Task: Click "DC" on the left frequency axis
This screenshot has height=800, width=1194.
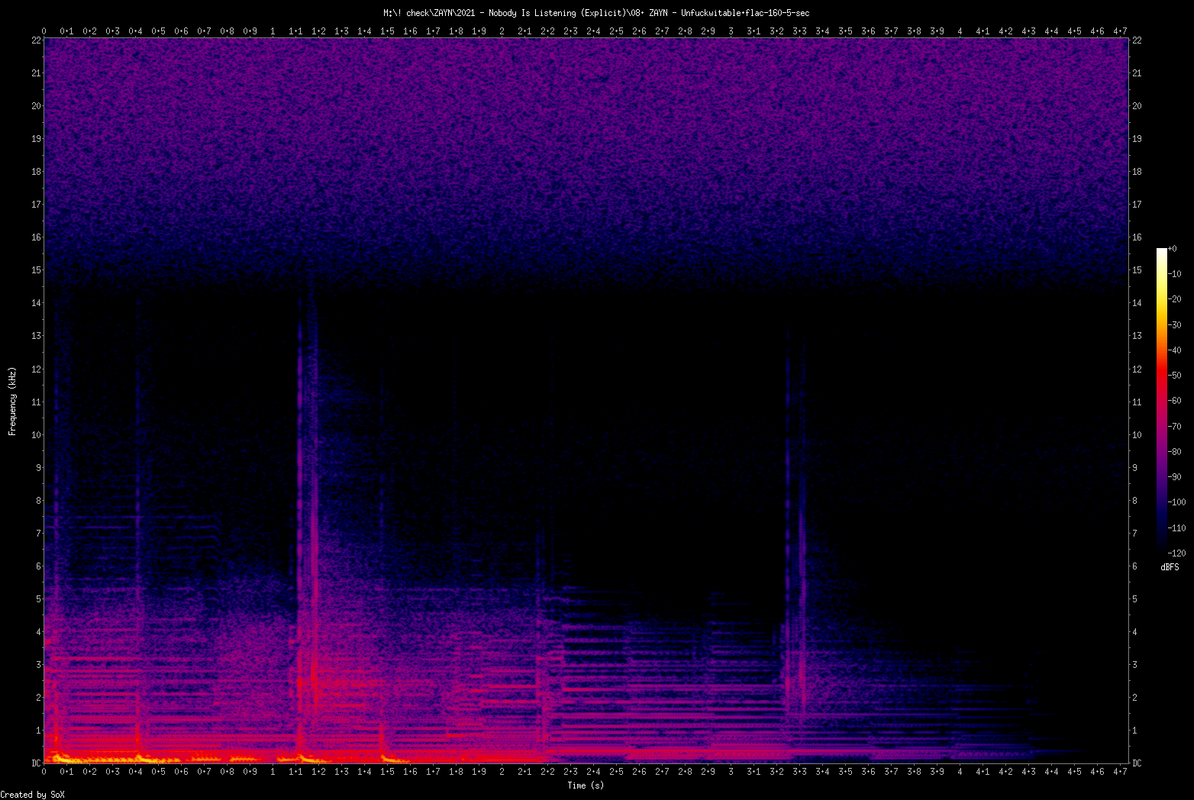Action: (x=36, y=763)
